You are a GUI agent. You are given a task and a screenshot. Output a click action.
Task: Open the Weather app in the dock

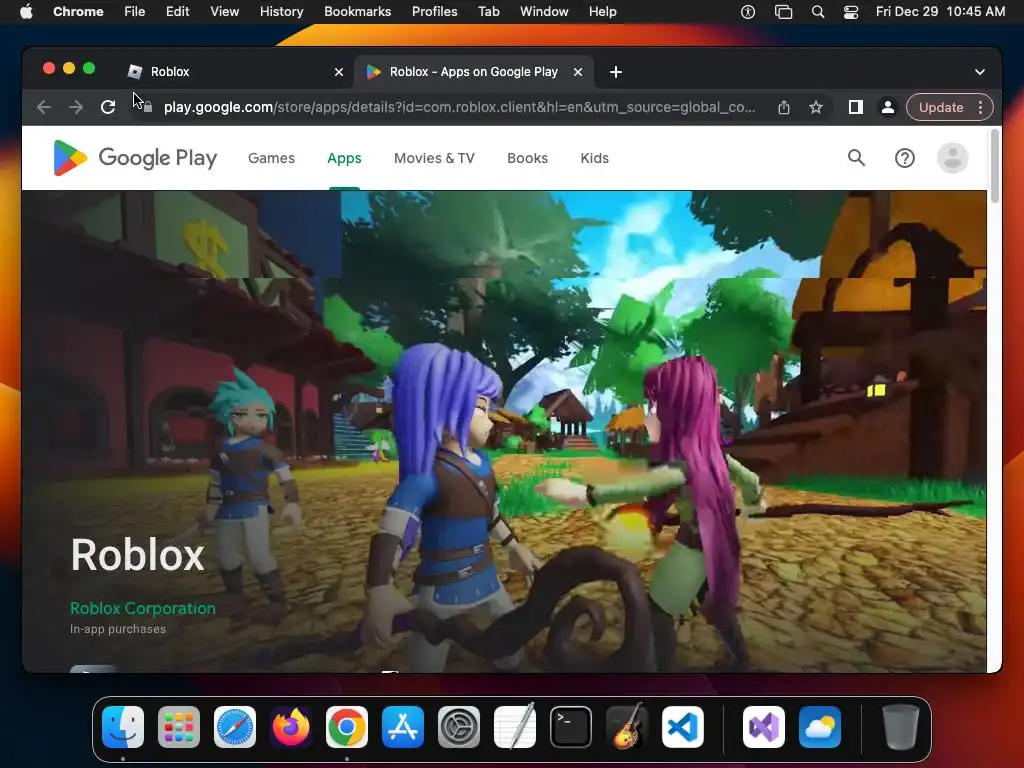(820, 727)
